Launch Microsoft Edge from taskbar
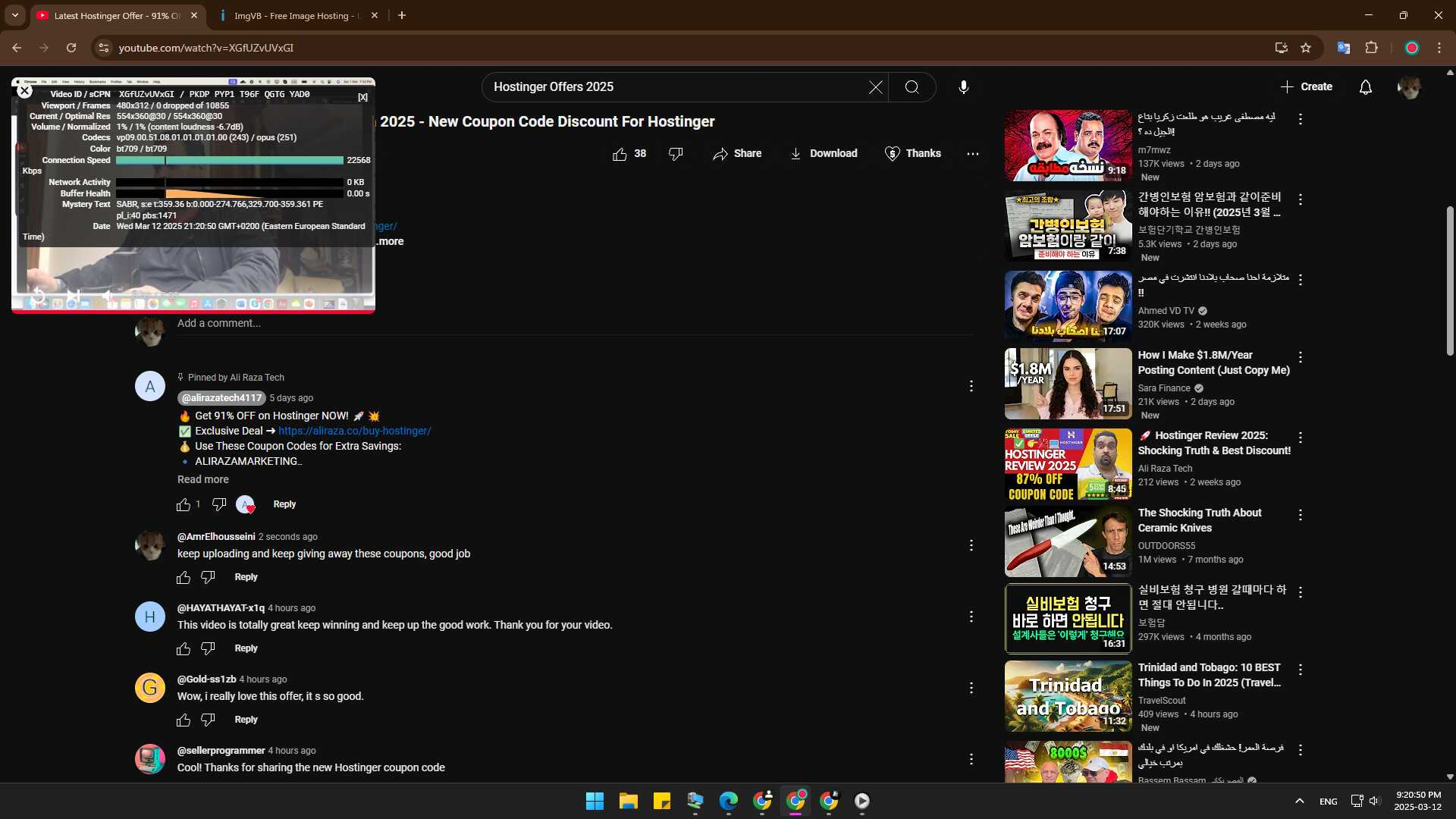Viewport: 1456px width, 819px height. (x=728, y=801)
